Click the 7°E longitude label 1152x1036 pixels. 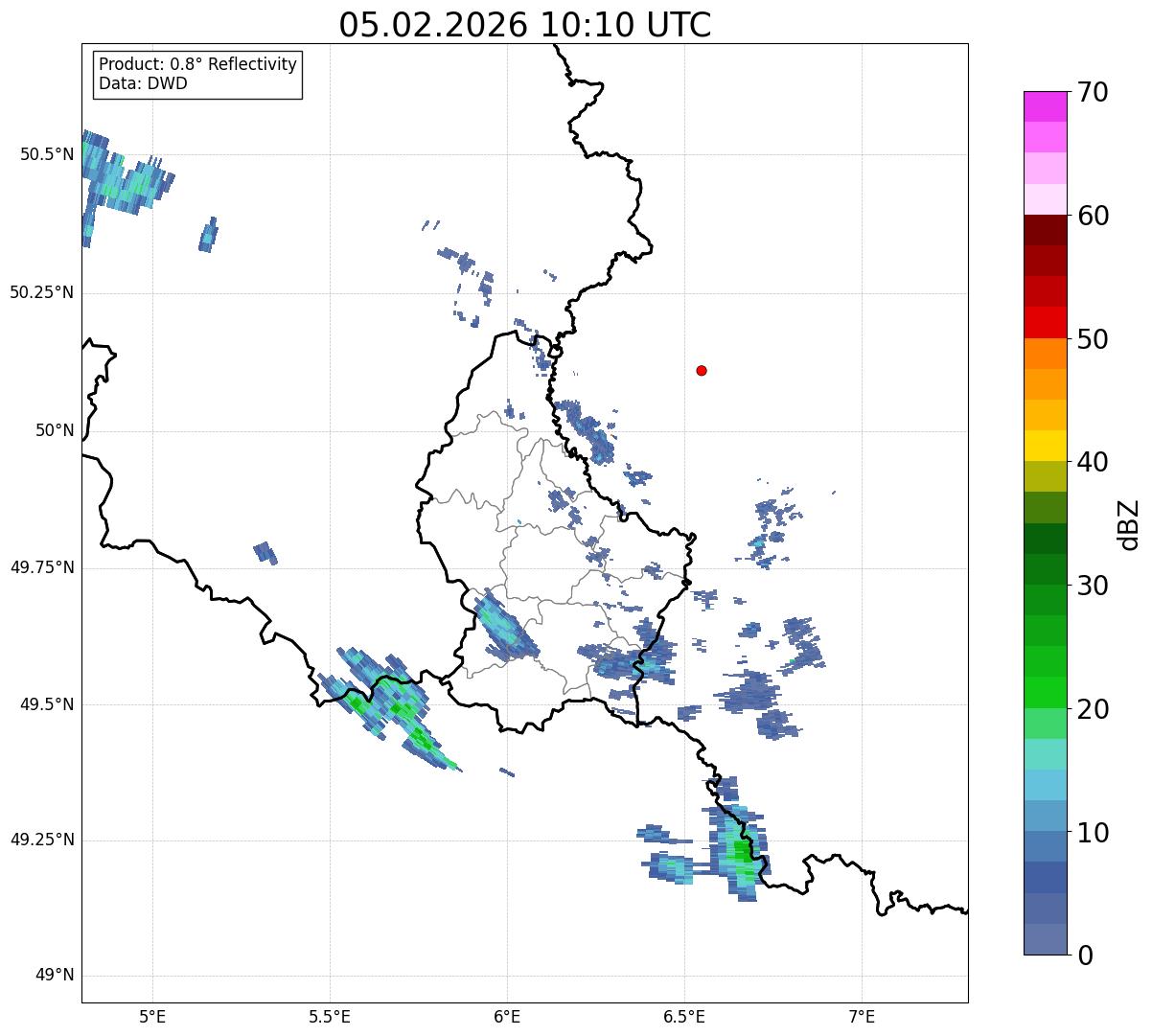click(863, 1017)
